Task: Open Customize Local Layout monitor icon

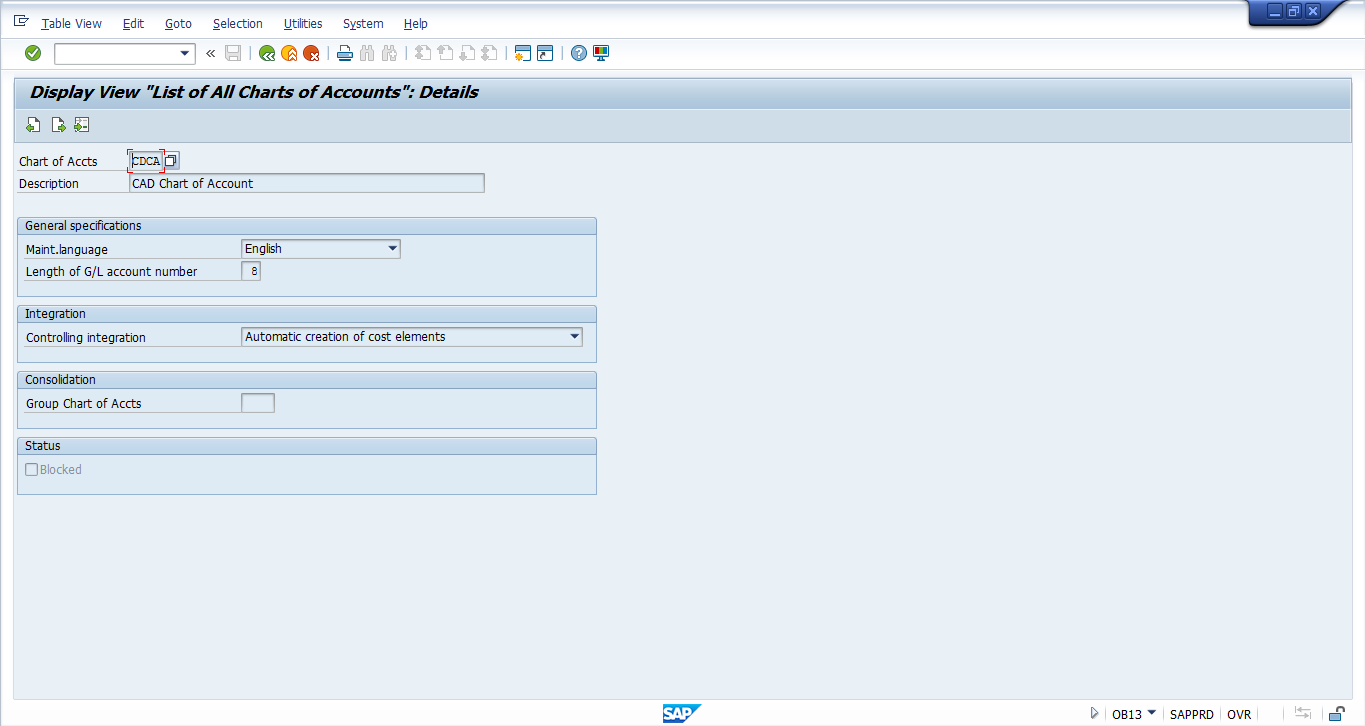Action: (601, 53)
